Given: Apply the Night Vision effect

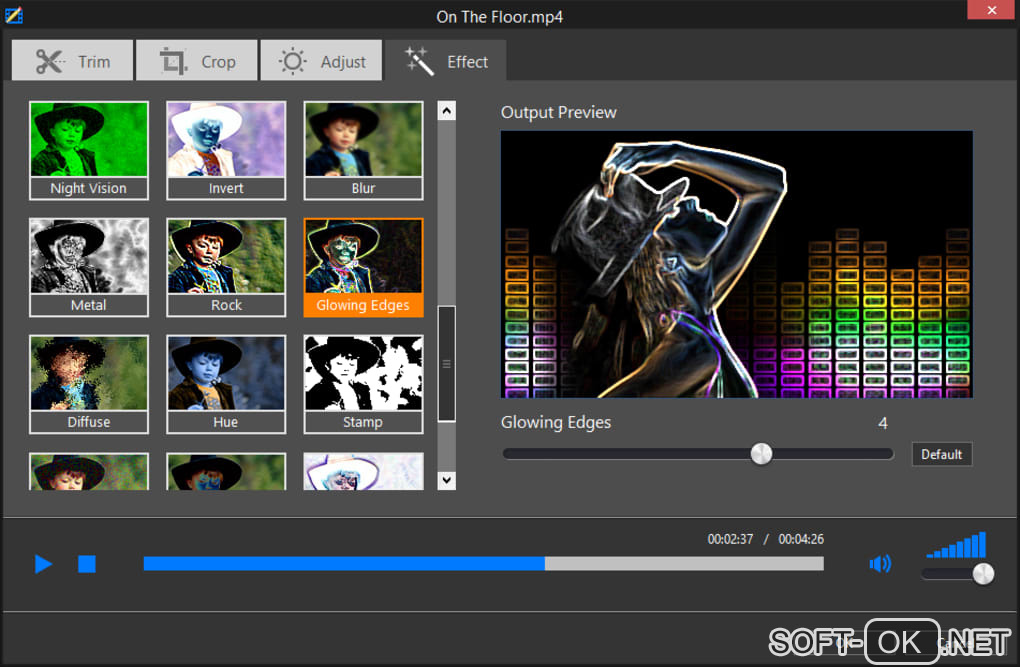Looking at the screenshot, I should (89, 150).
